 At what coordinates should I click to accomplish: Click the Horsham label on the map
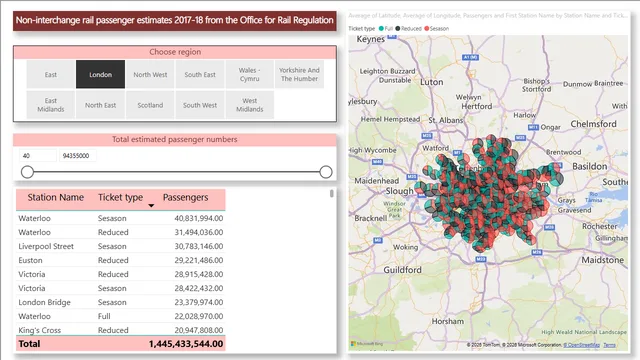[447, 321]
